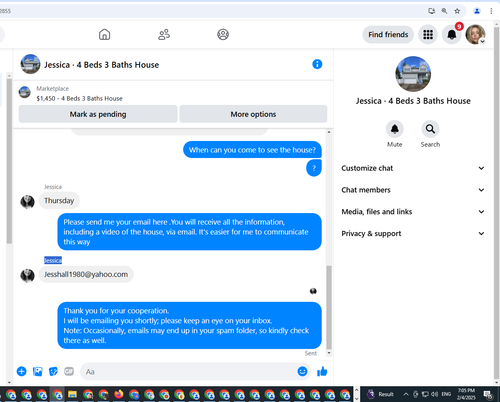Open File Explorer from the taskbar
This screenshot has height=402, width=500.
click(72, 395)
